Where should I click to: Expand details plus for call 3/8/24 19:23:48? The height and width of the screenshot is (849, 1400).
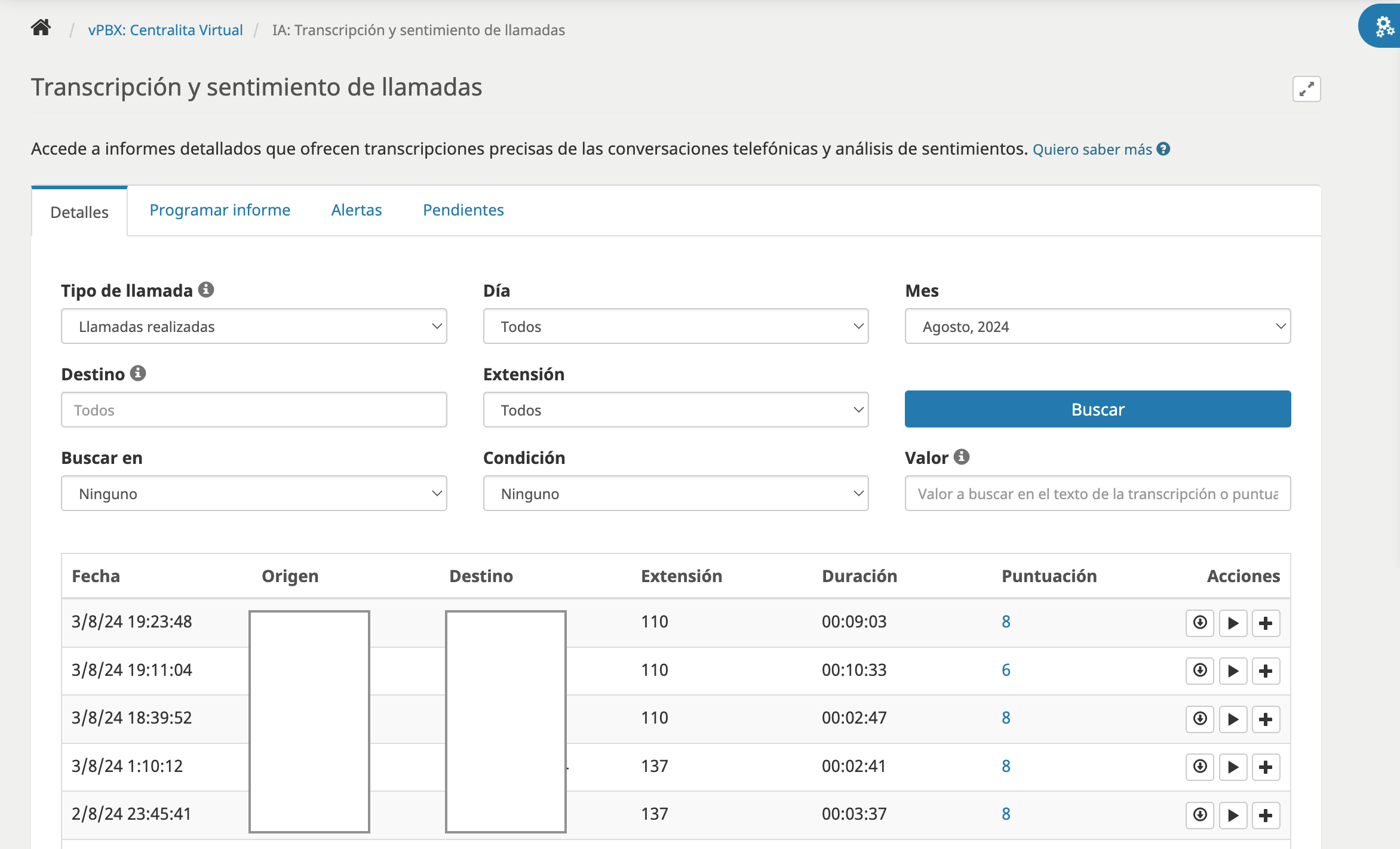tap(1266, 623)
